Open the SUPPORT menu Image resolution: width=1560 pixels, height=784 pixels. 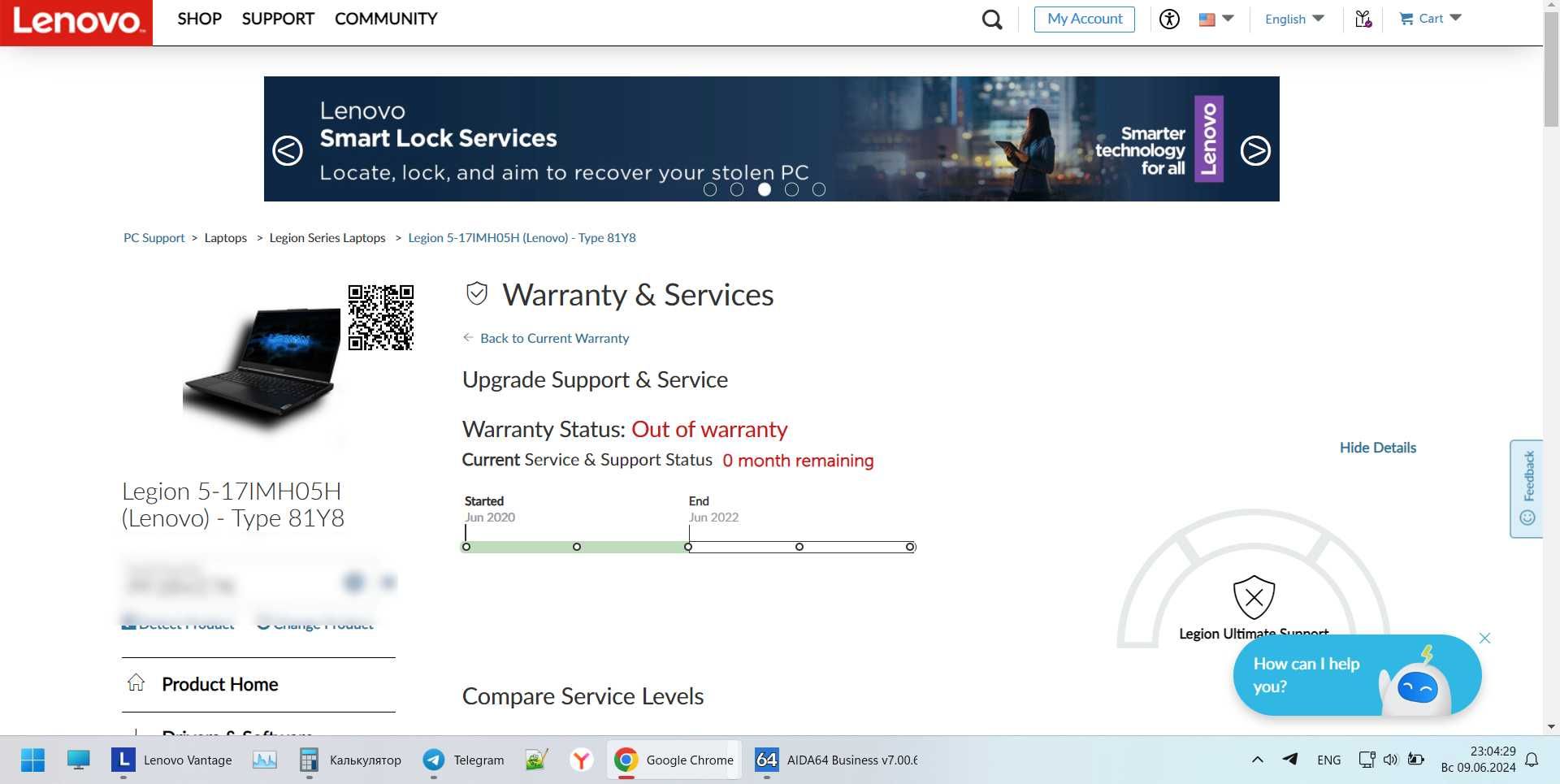[278, 19]
